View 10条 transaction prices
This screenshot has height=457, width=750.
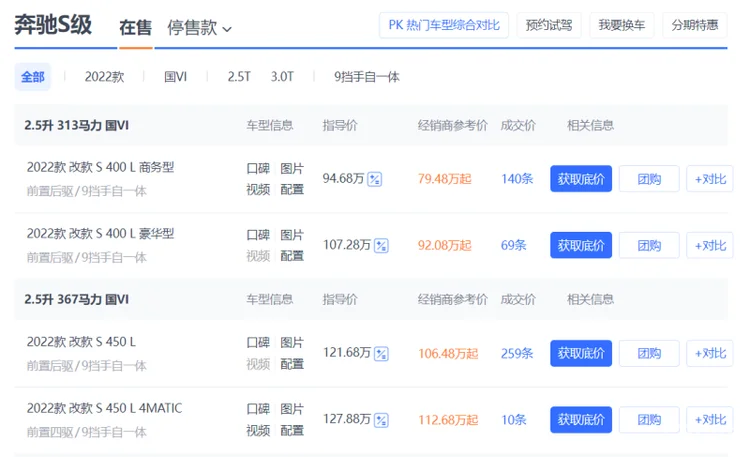click(x=514, y=420)
